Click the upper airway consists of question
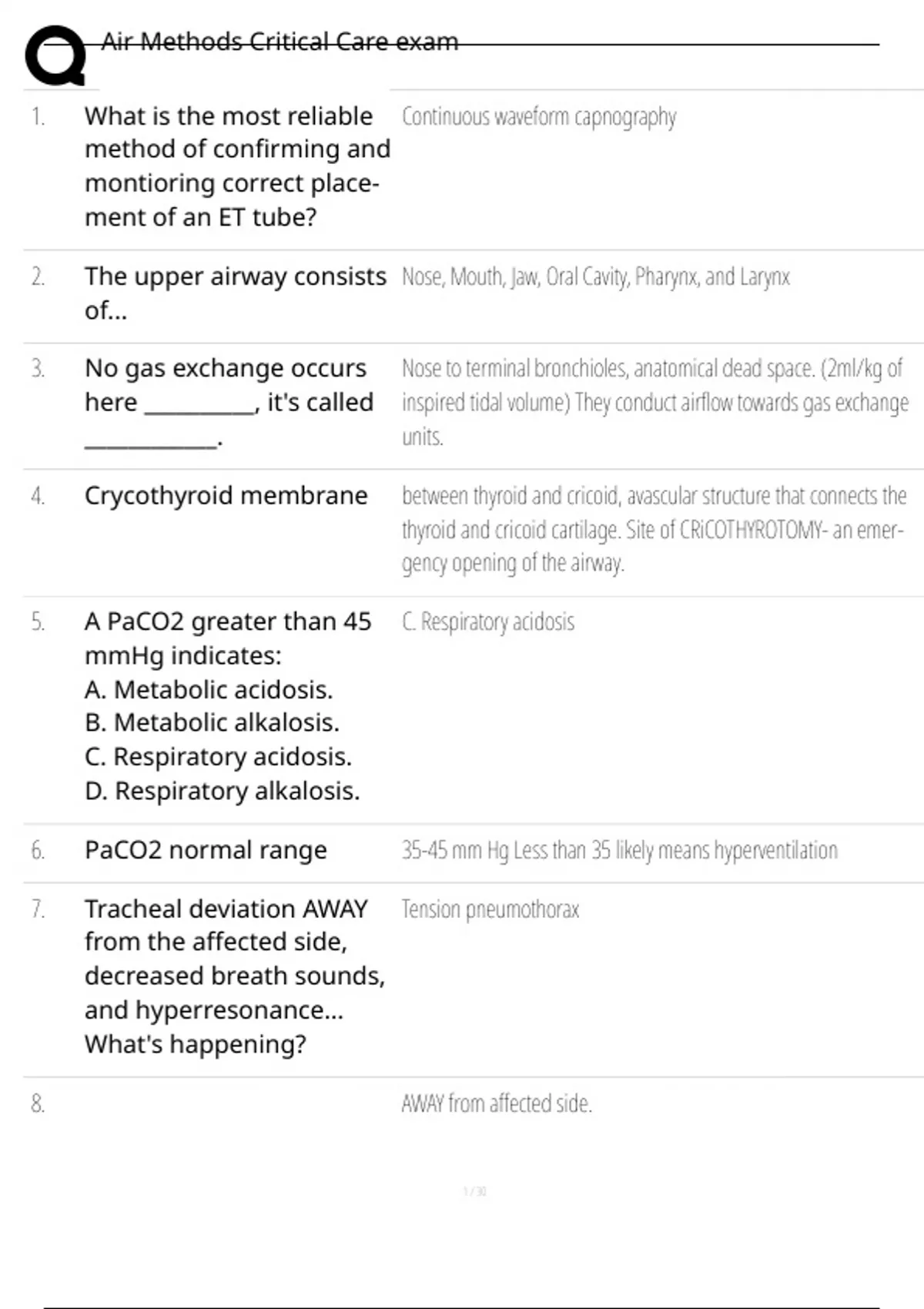 tap(236, 293)
